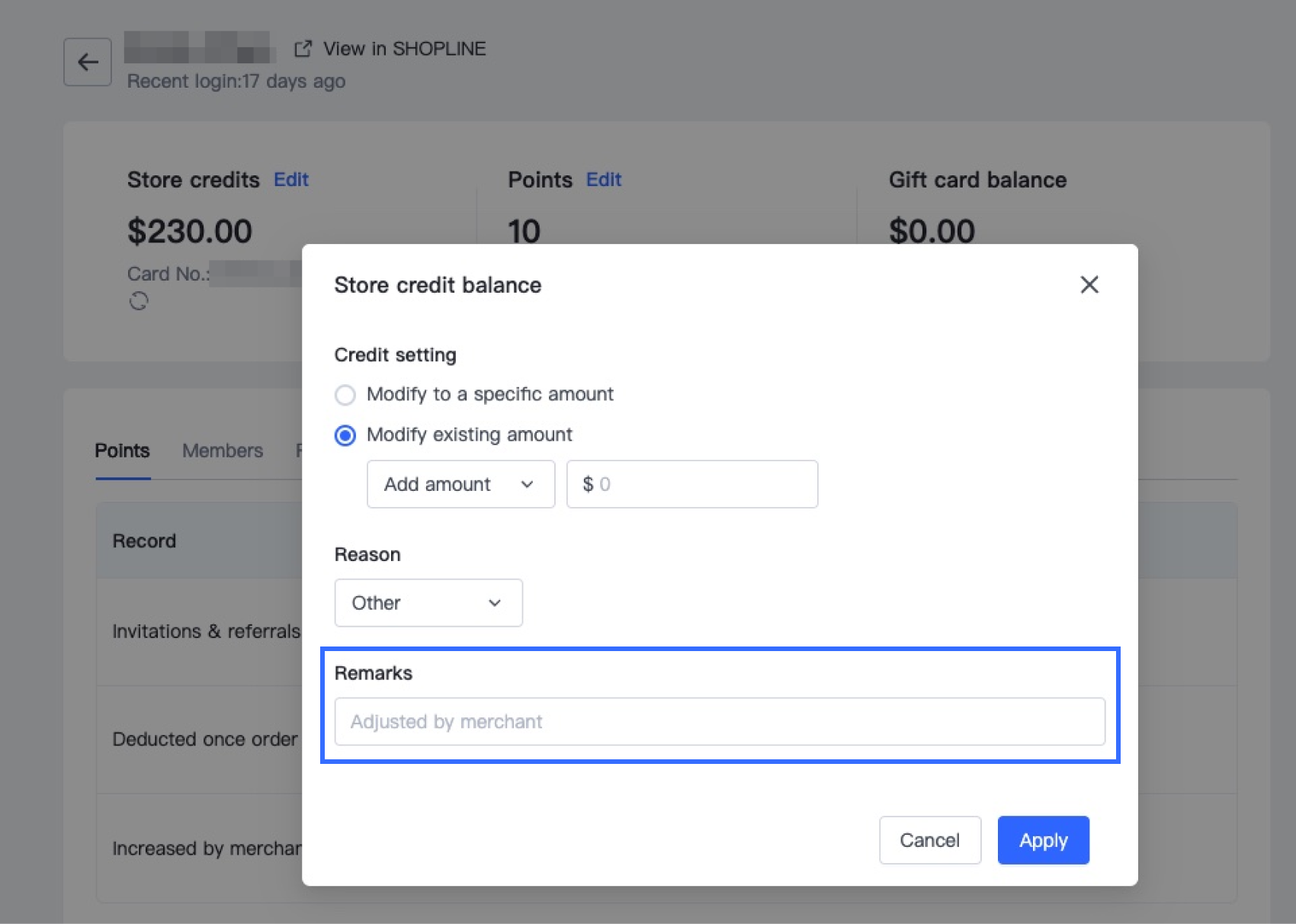Click the refresh icon under Card No.
Image resolution: width=1296 pixels, height=924 pixels.
click(x=139, y=301)
